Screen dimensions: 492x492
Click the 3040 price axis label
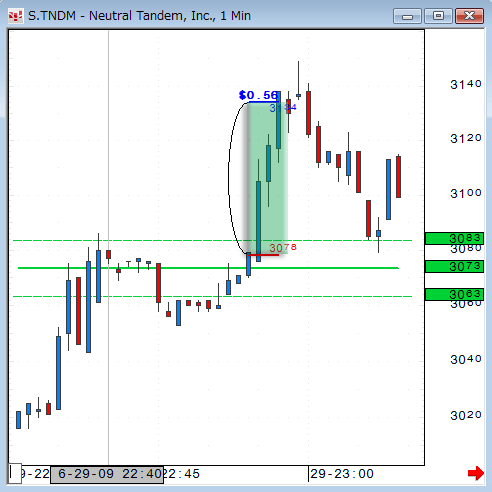(466, 360)
